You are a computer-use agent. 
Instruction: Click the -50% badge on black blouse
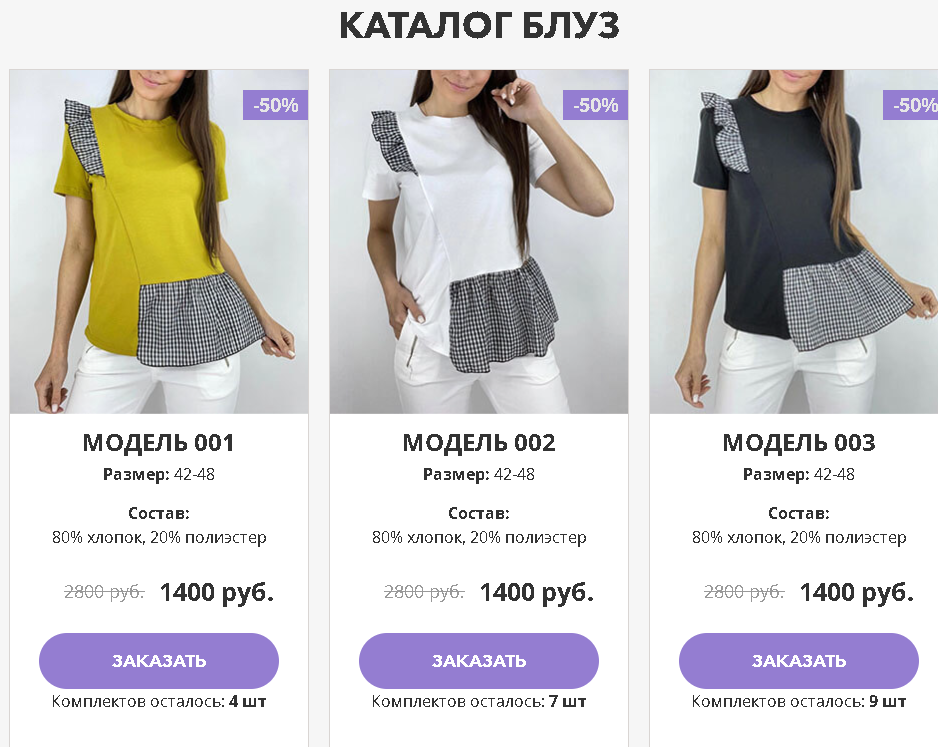tap(910, 105)
